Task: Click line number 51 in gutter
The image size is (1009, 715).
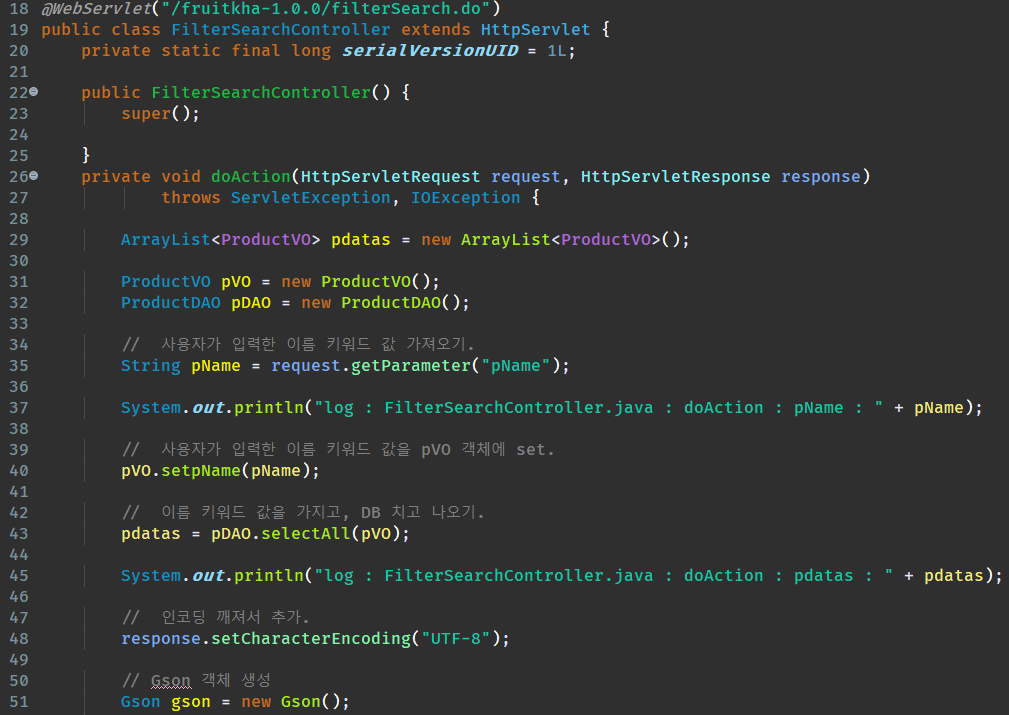Action: click(19, 701)
